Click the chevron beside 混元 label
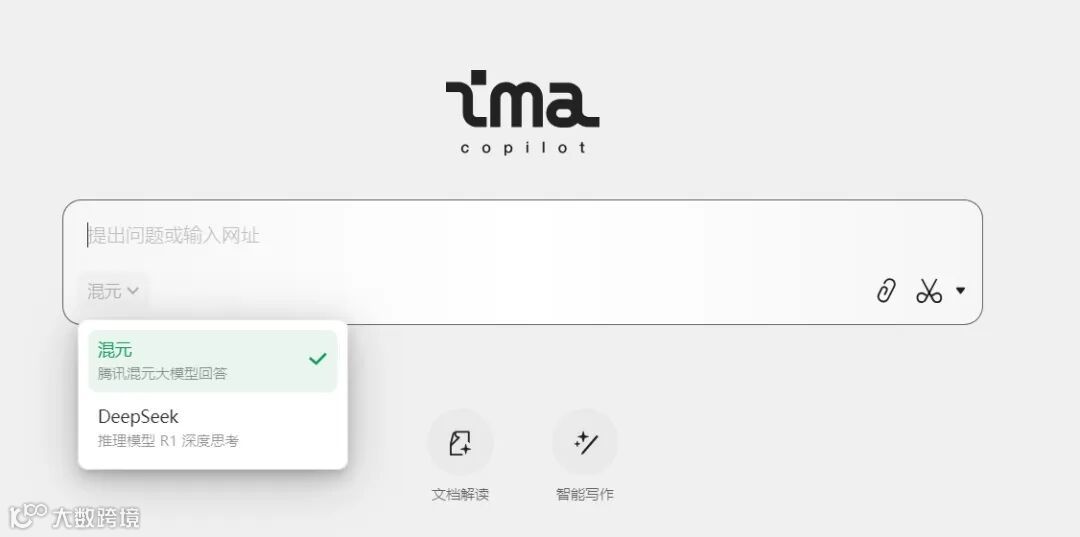1080x537 pixels. pyautogui.click(x=133, y=291)
